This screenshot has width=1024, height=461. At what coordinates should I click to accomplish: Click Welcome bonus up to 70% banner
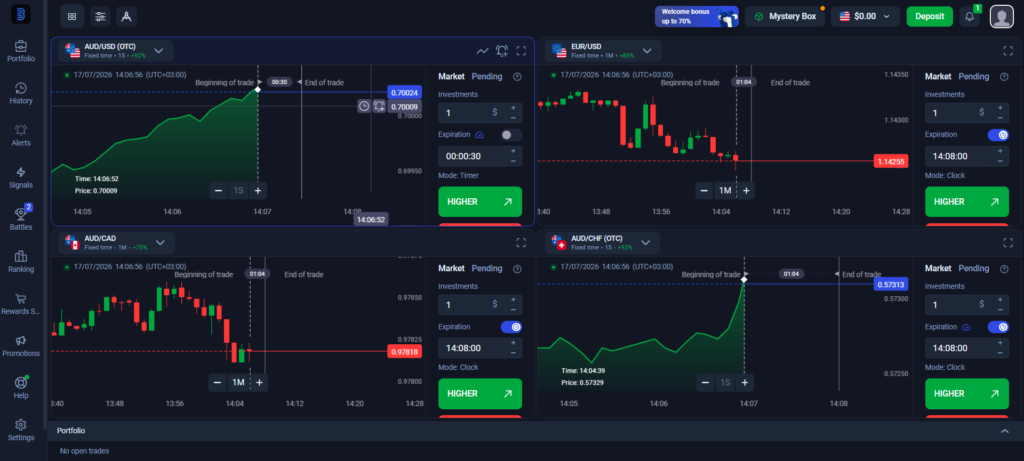697,16
